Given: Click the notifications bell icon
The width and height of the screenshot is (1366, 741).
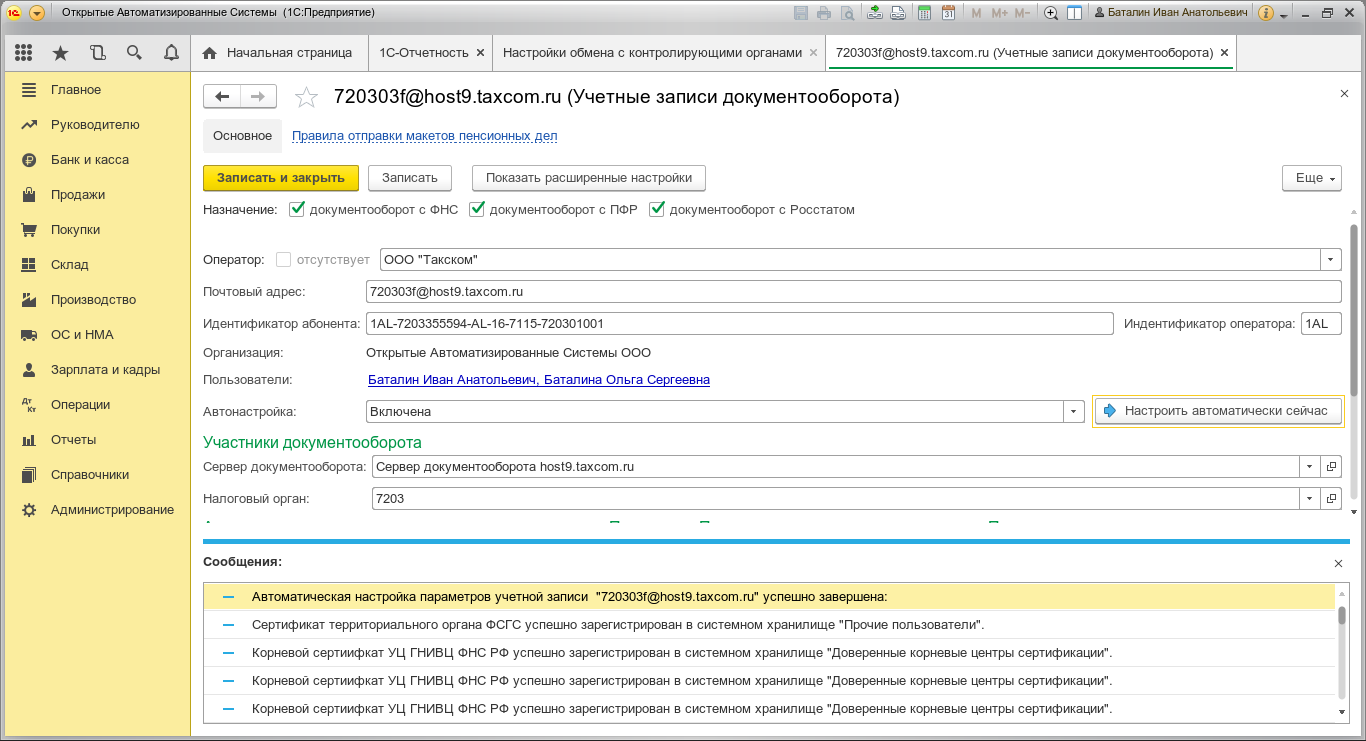Looking at the screenshot, I should pyautogui.click(x=171, y=53).
